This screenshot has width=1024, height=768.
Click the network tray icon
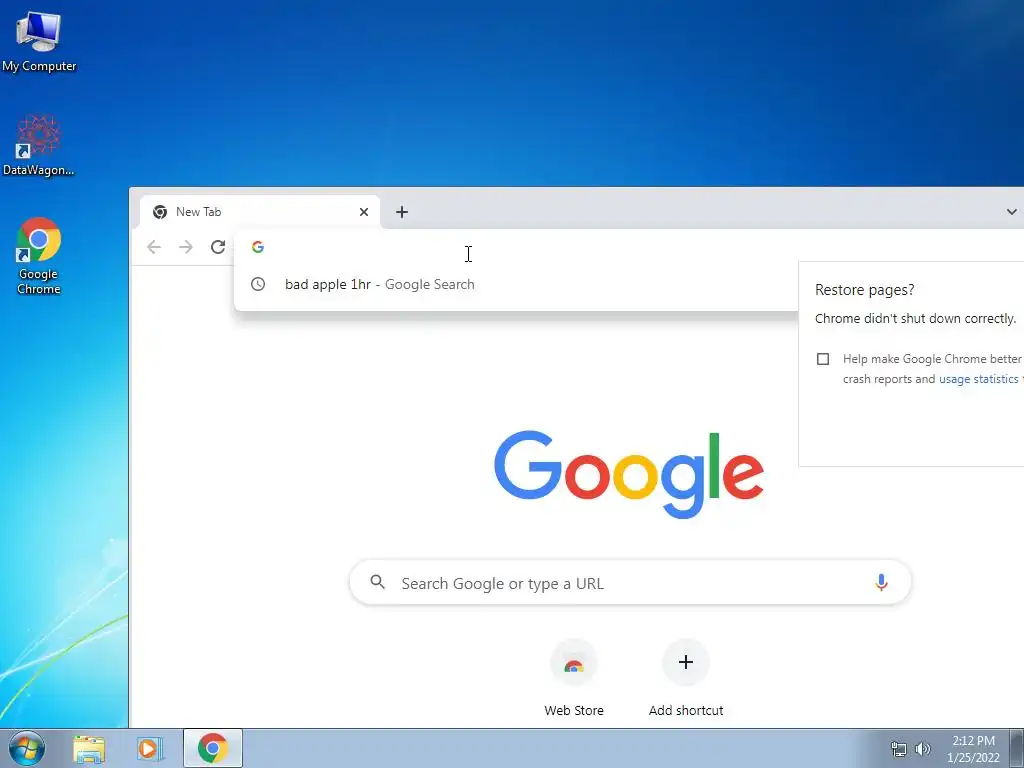tap(899, 749)
